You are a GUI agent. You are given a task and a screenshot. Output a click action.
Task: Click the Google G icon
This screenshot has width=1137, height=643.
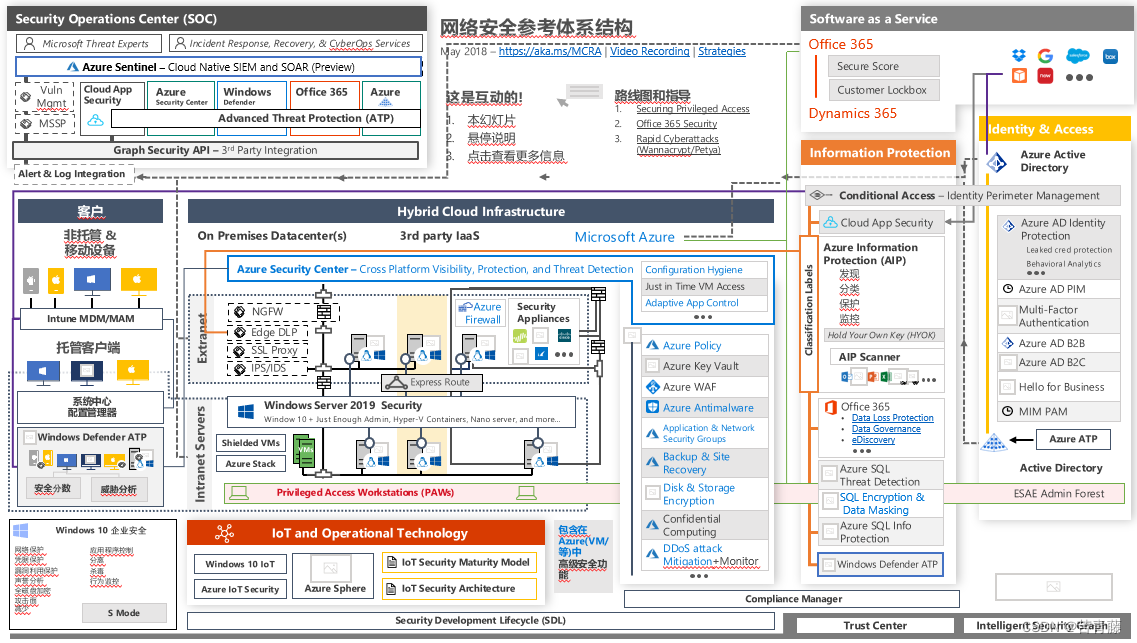1045,56
